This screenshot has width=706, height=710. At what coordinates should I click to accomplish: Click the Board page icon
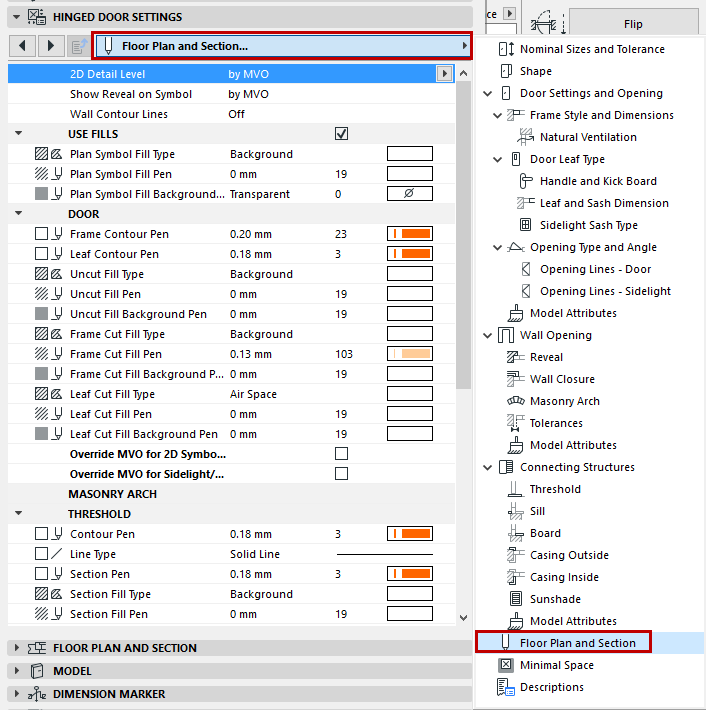click(515, 533)
